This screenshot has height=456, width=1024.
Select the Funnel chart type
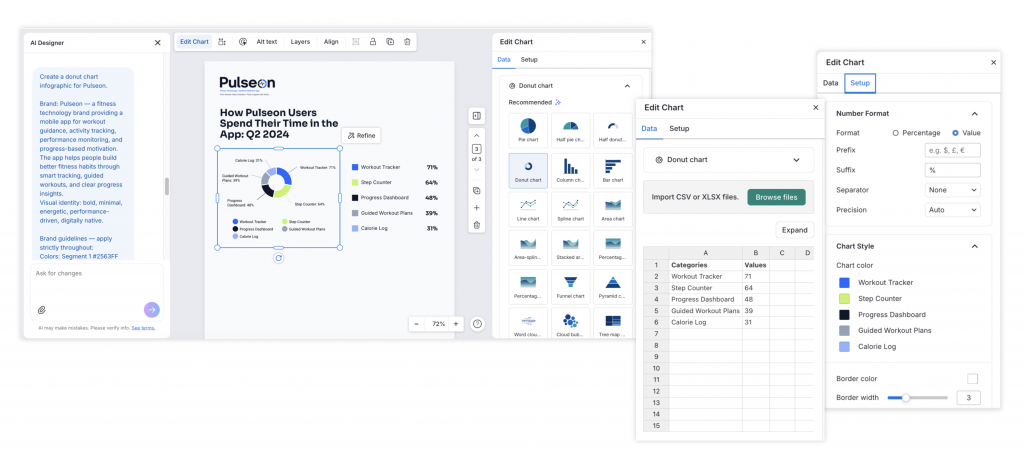571,286
